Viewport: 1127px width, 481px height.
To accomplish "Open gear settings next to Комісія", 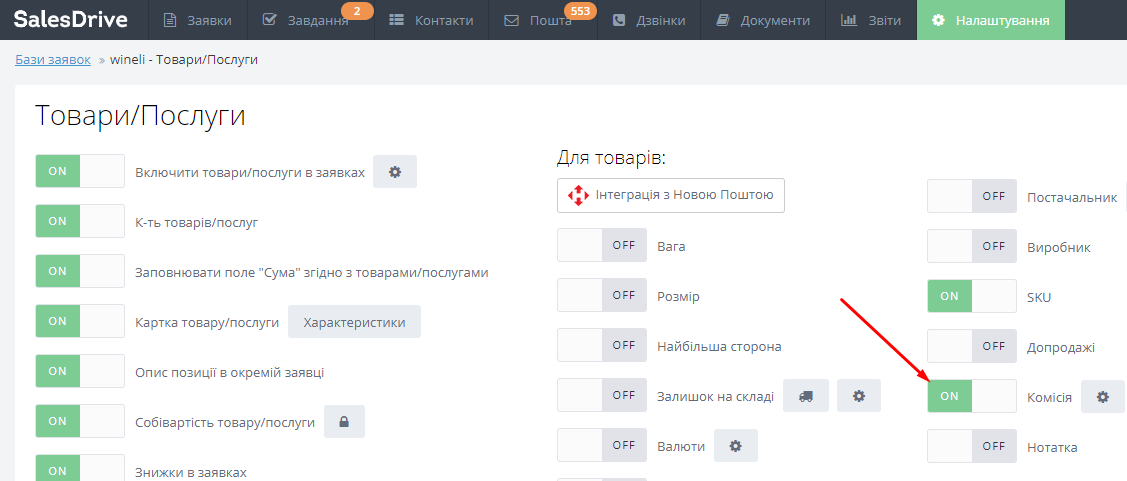I will (1102, 397).
